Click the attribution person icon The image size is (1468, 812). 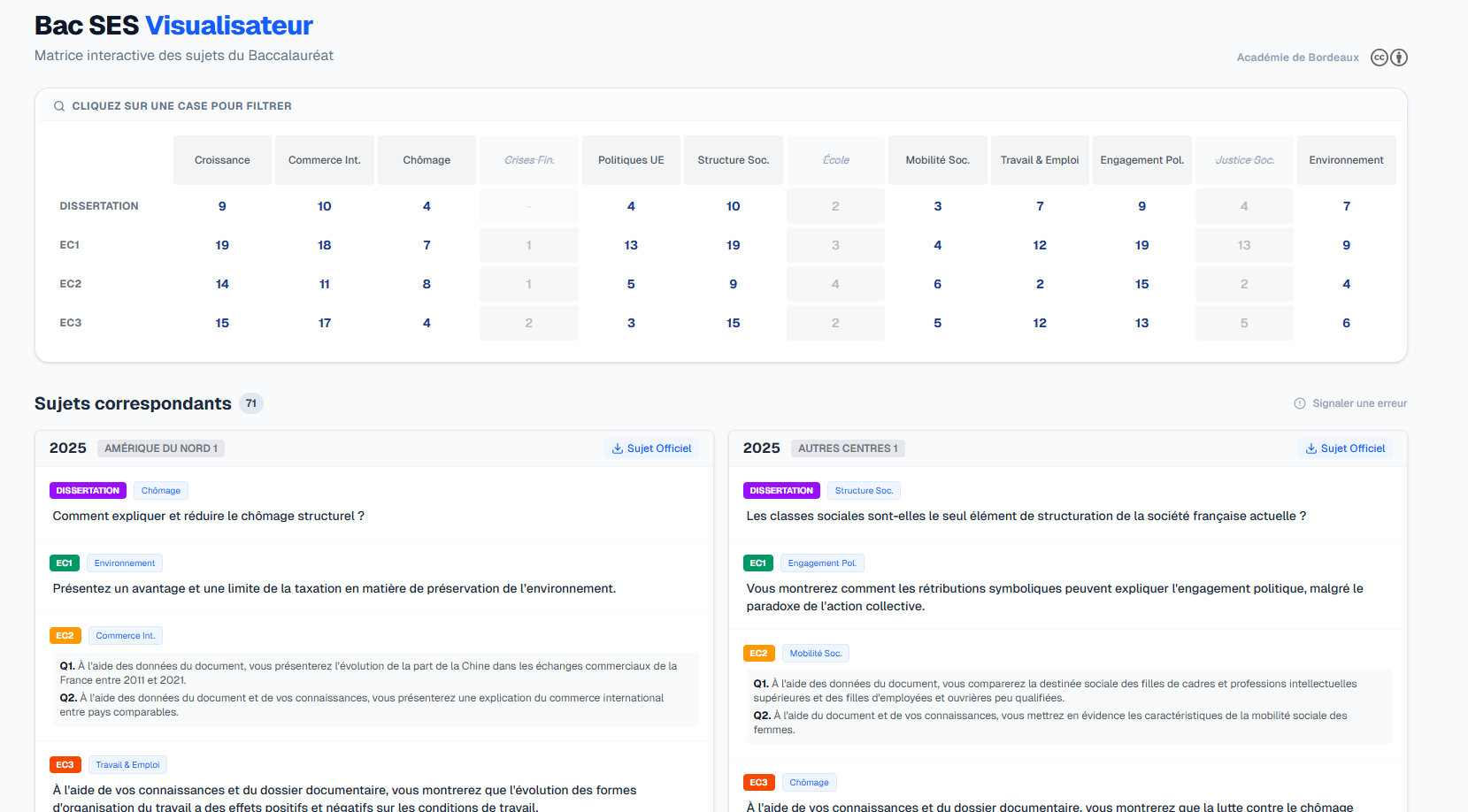pyautogui.click(x=1399, y=57)
